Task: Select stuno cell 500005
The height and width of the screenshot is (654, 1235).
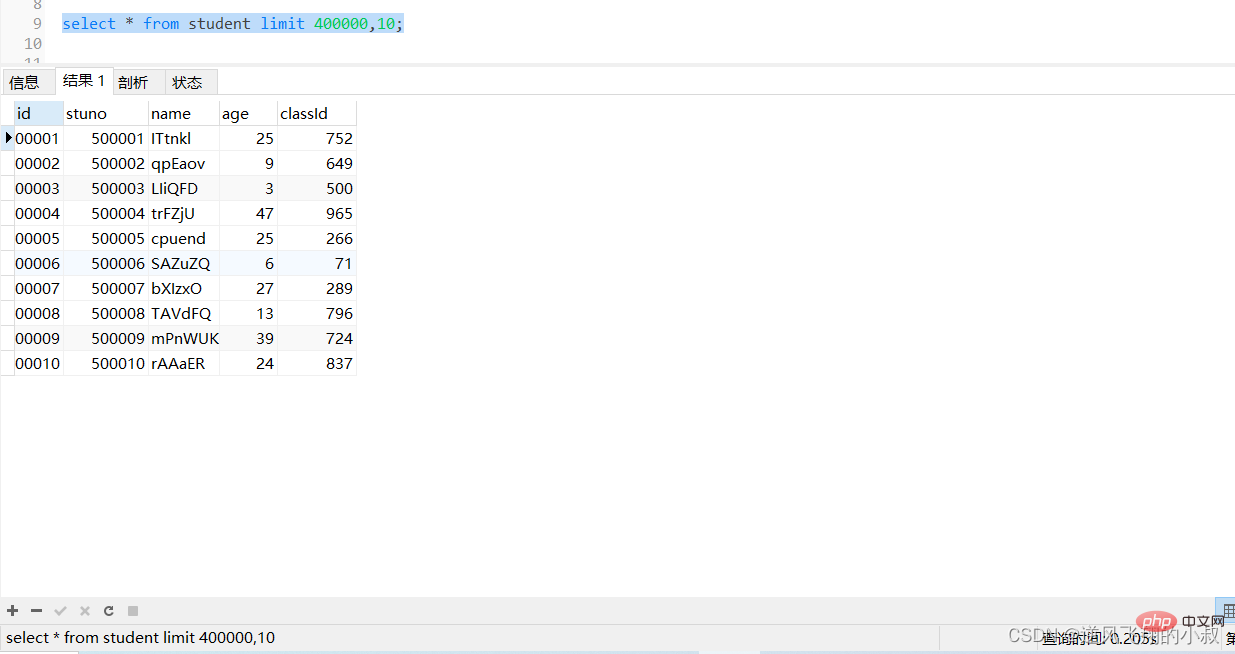Action: pyautogui.click(x=106, y=238)
